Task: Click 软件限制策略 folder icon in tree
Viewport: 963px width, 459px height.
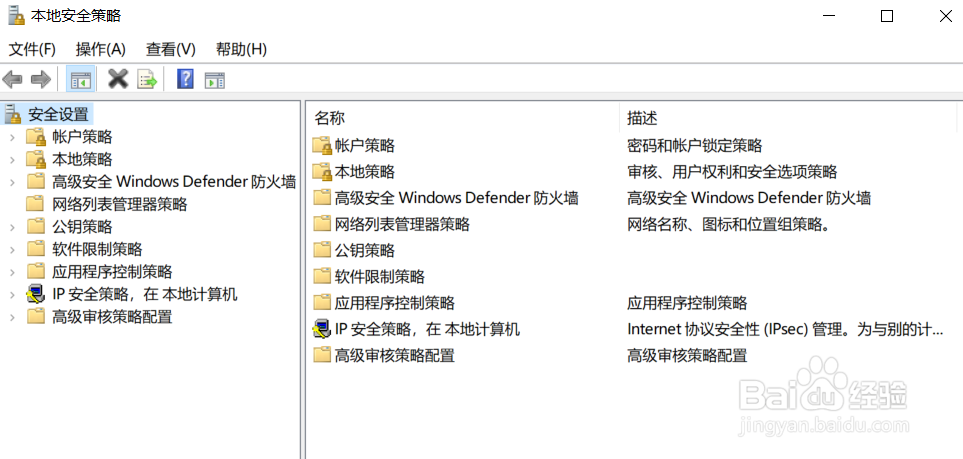Action: tap(36, 249)
